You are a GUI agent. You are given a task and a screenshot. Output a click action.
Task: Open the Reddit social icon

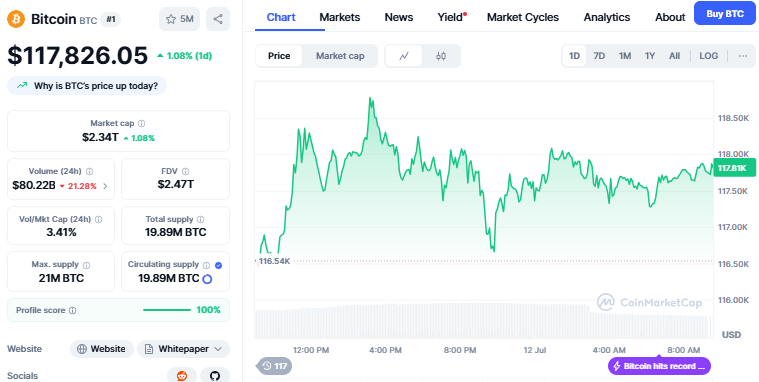coord(182,375)
